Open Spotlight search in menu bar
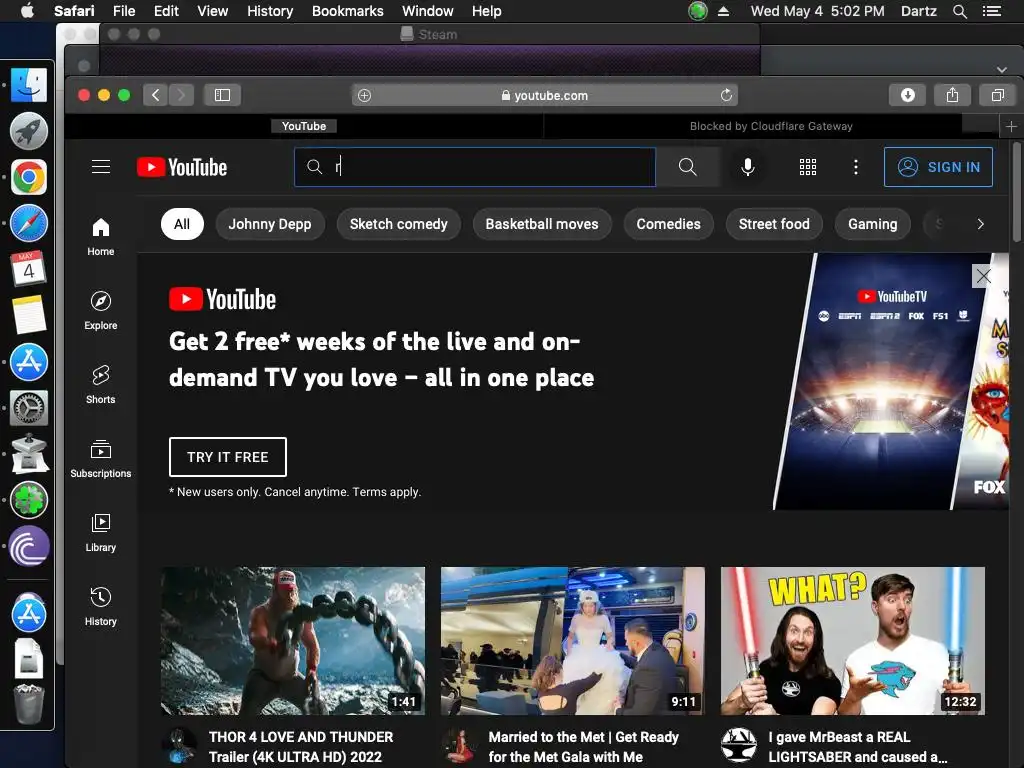 959,11
